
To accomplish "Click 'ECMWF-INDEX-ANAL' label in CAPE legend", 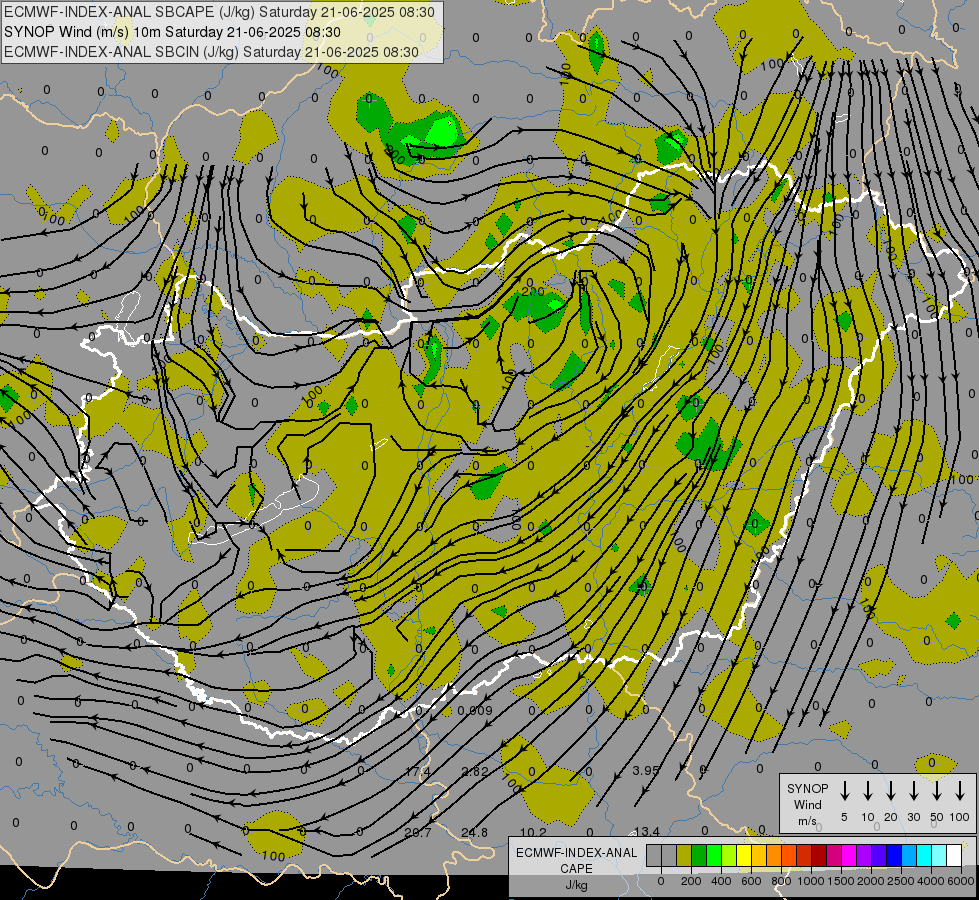I will pyautogui.click(x=576, y=853).
